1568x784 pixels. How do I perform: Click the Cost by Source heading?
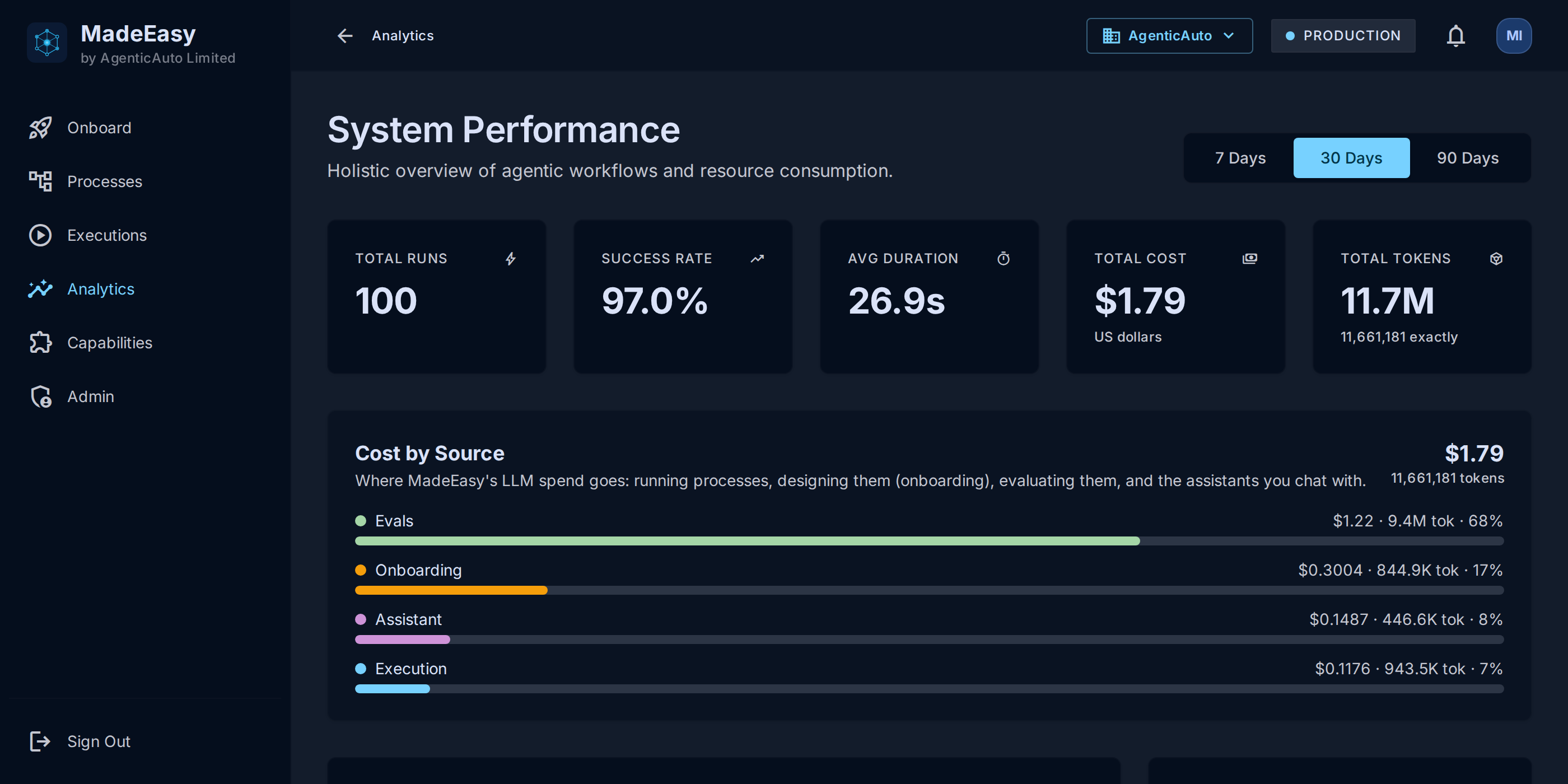pyautogui.click(x=430, y=454)
